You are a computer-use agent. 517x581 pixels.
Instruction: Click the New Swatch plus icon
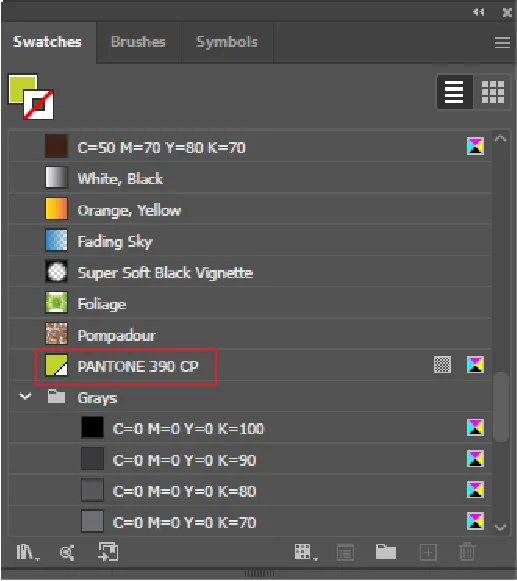tap(428, 552)
